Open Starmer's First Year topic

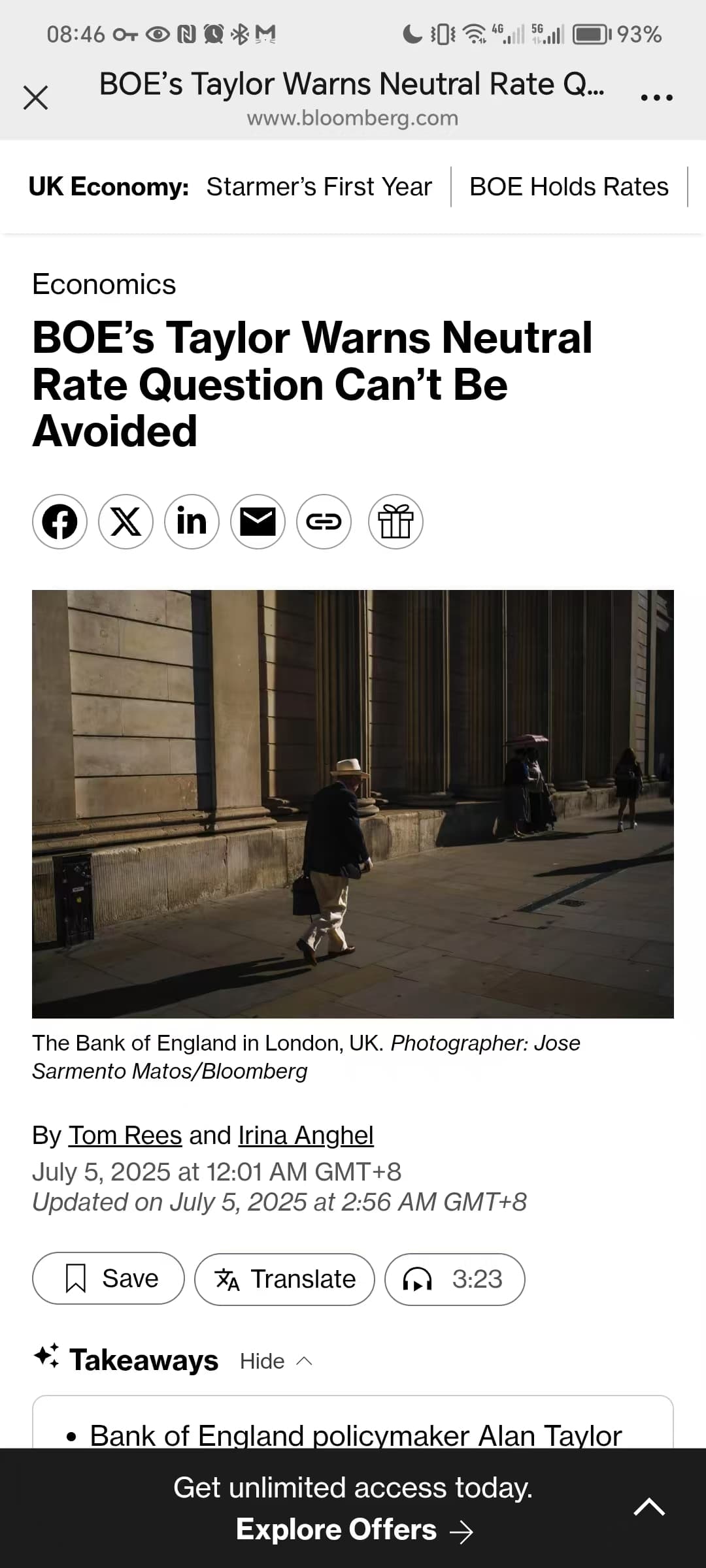click(x=319, y=187)
